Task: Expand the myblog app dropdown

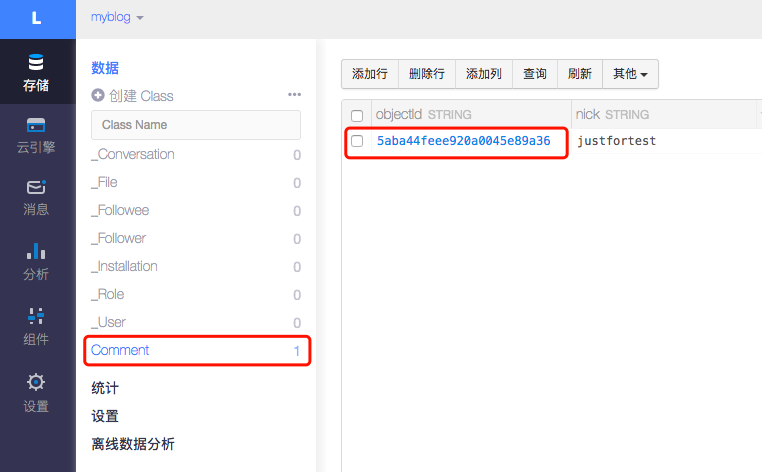Action: coord(117,17)
